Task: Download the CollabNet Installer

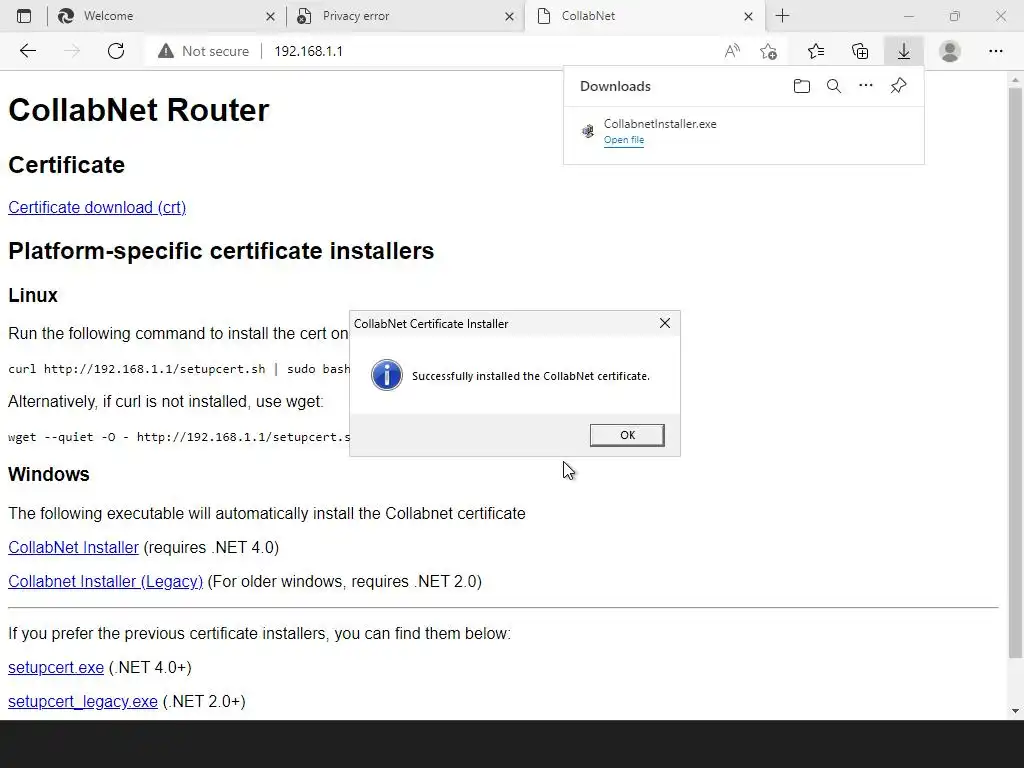Action: click(x=73, y=547)
